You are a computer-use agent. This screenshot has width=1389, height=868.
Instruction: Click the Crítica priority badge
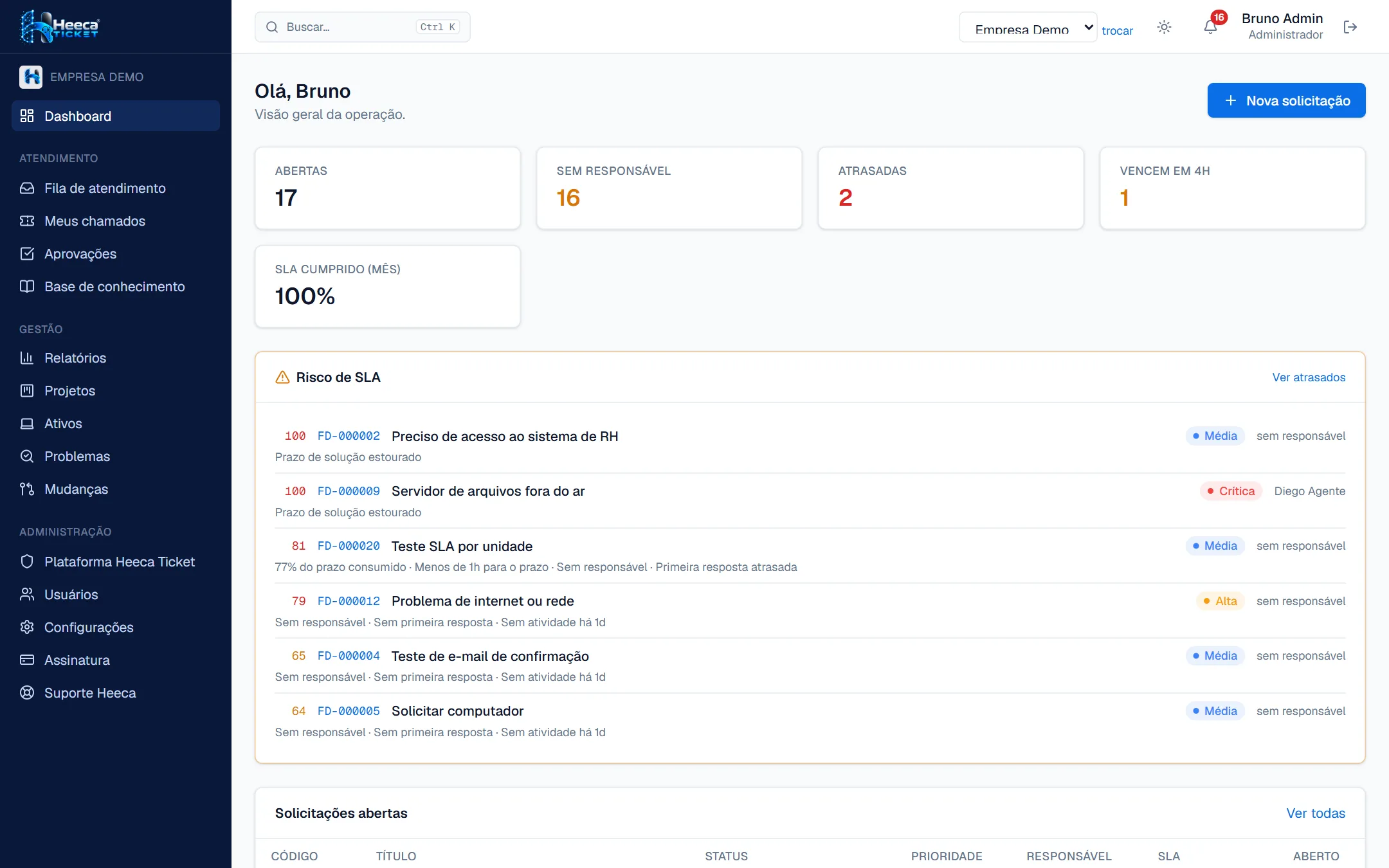click(1231, 491)
